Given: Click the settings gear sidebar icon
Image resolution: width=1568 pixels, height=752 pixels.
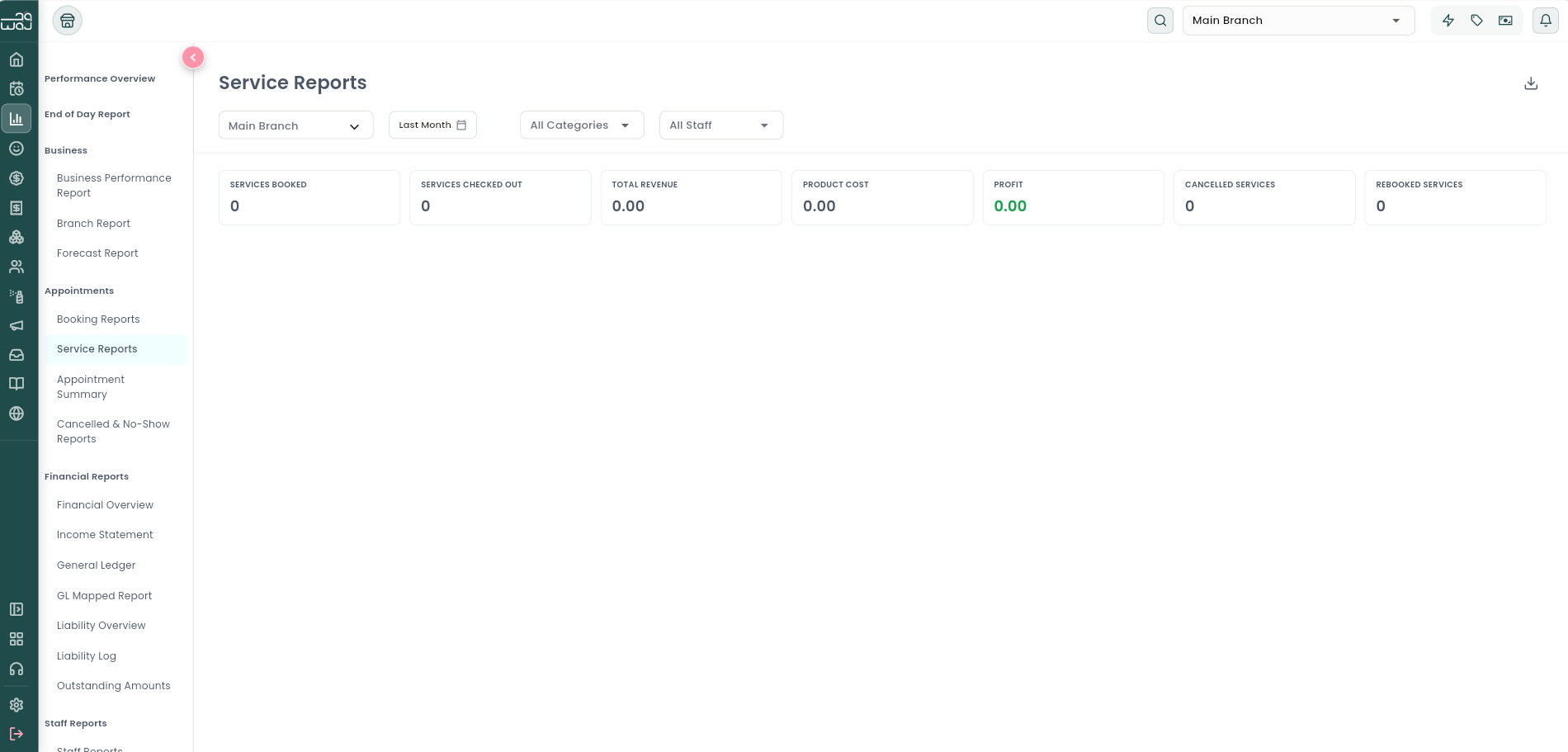Looking at the screenshot, I should click(x=17, y=705).
